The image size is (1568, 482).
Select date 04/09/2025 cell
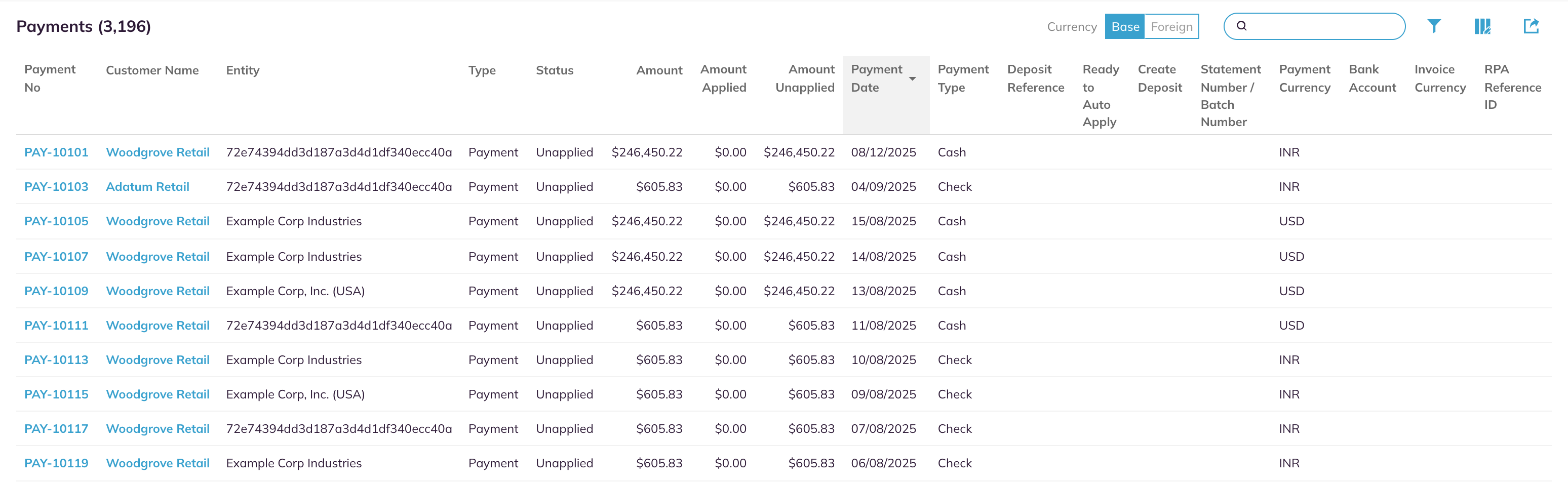[883, 187]
